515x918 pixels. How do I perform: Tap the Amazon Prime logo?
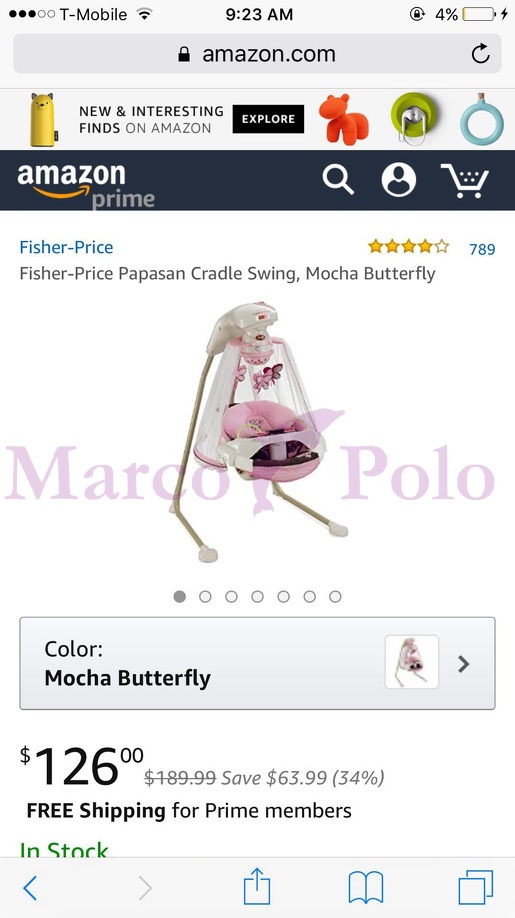point(86,186)
